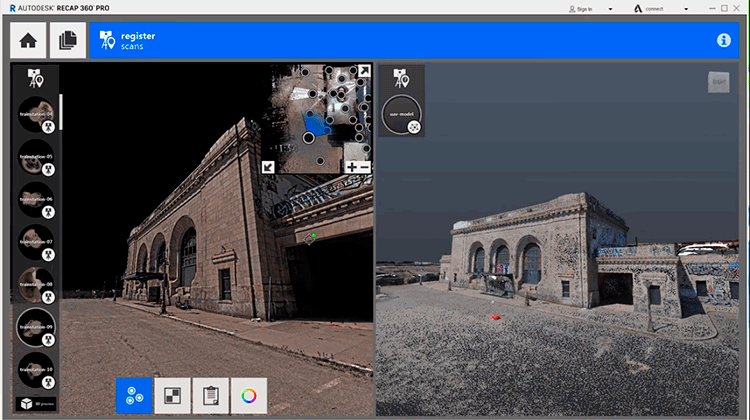Open the Sign In dropdown
This screenshot has width=750, height=420.
(588, 8)
